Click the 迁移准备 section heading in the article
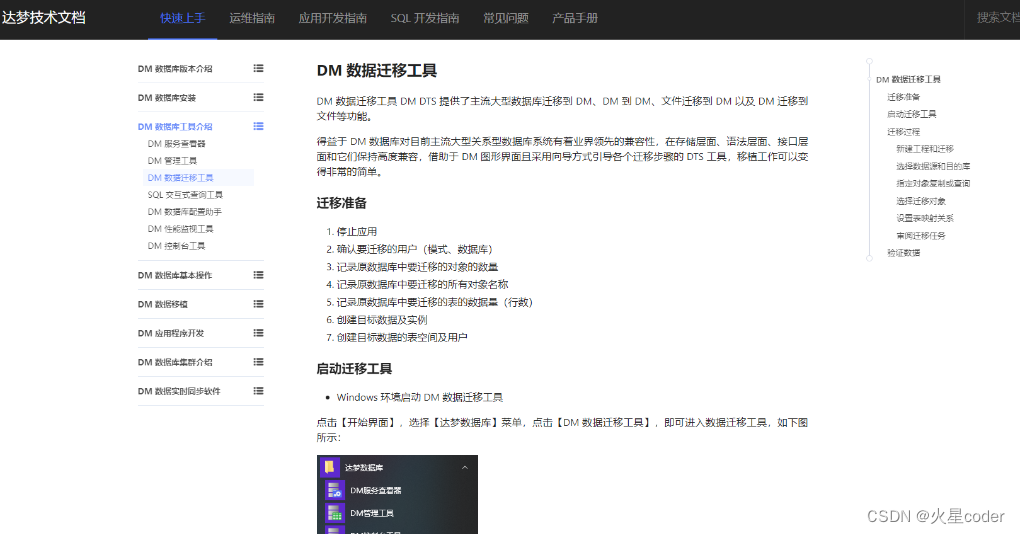Viewport: 1020px width, 534px height. [342, 203]
